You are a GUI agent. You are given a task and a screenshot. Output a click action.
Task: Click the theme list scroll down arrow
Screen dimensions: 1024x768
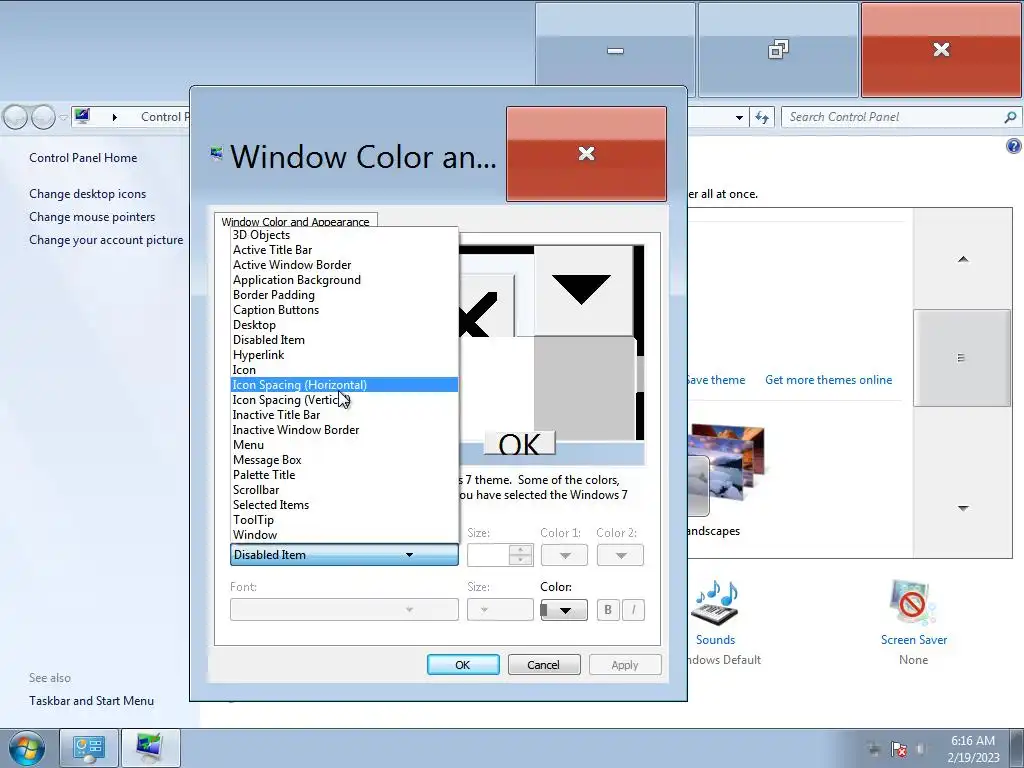click(963, 508)
